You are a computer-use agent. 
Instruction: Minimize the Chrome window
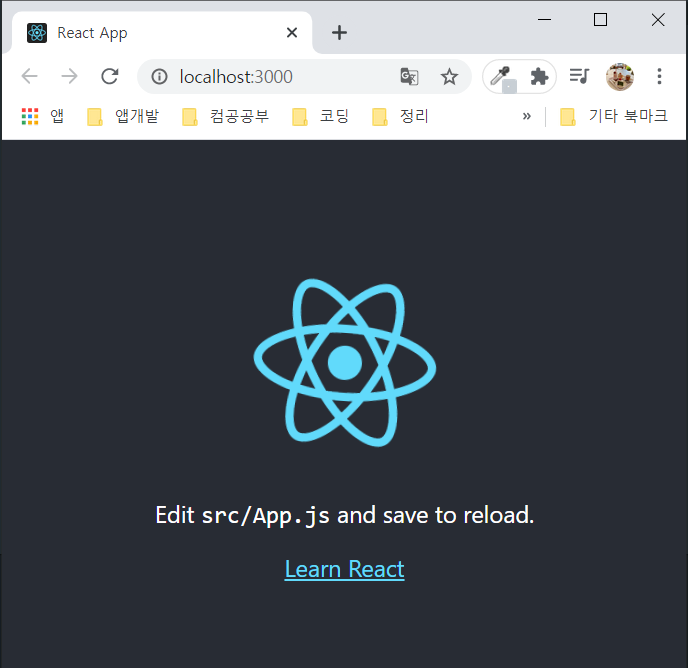click(x=544, y=19)
